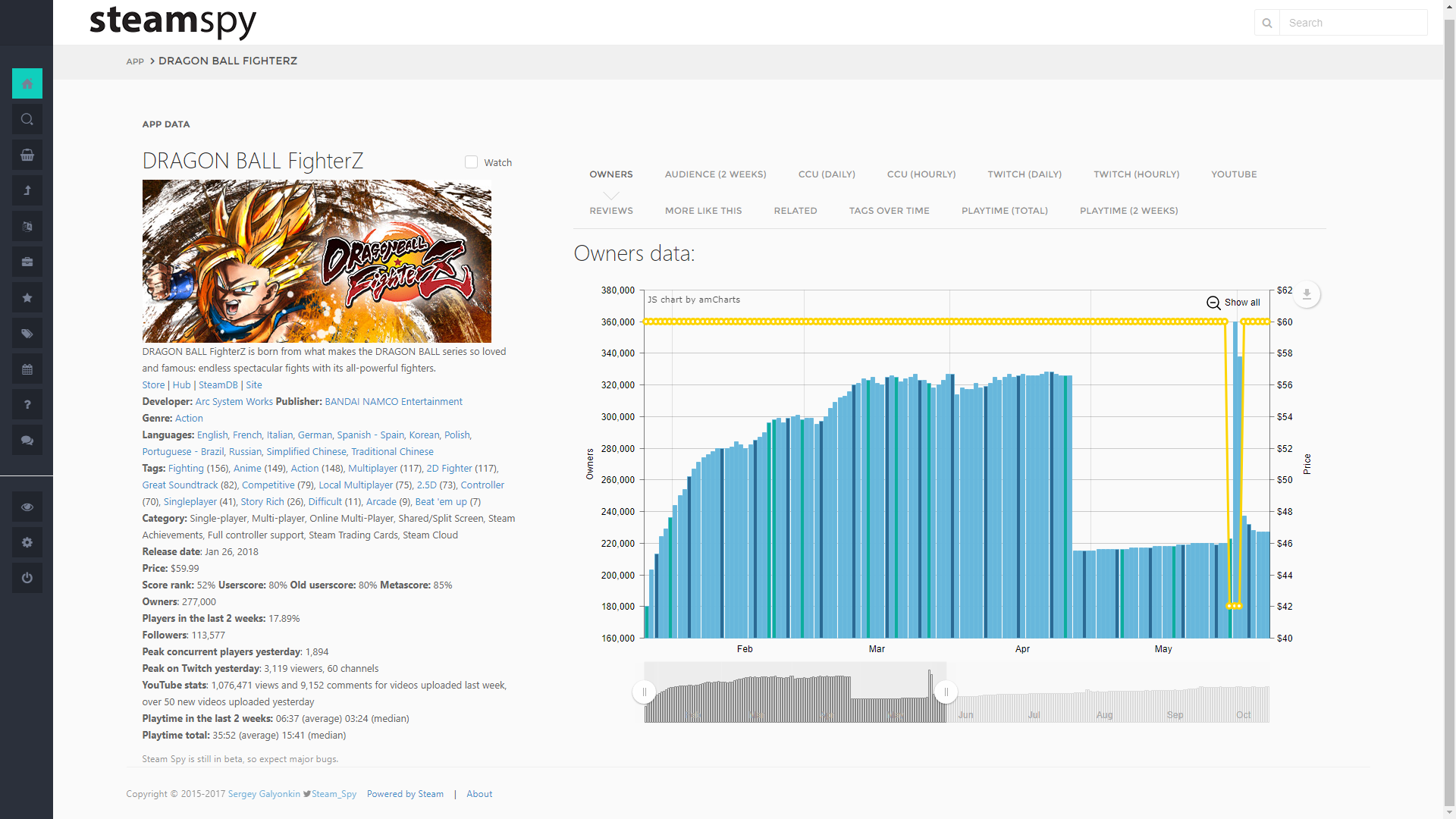Click BANDAI NAMCO Entertainment publisher link
Image resolution: width=1456 pixels, height=819 pixels.
pos(394,402)
